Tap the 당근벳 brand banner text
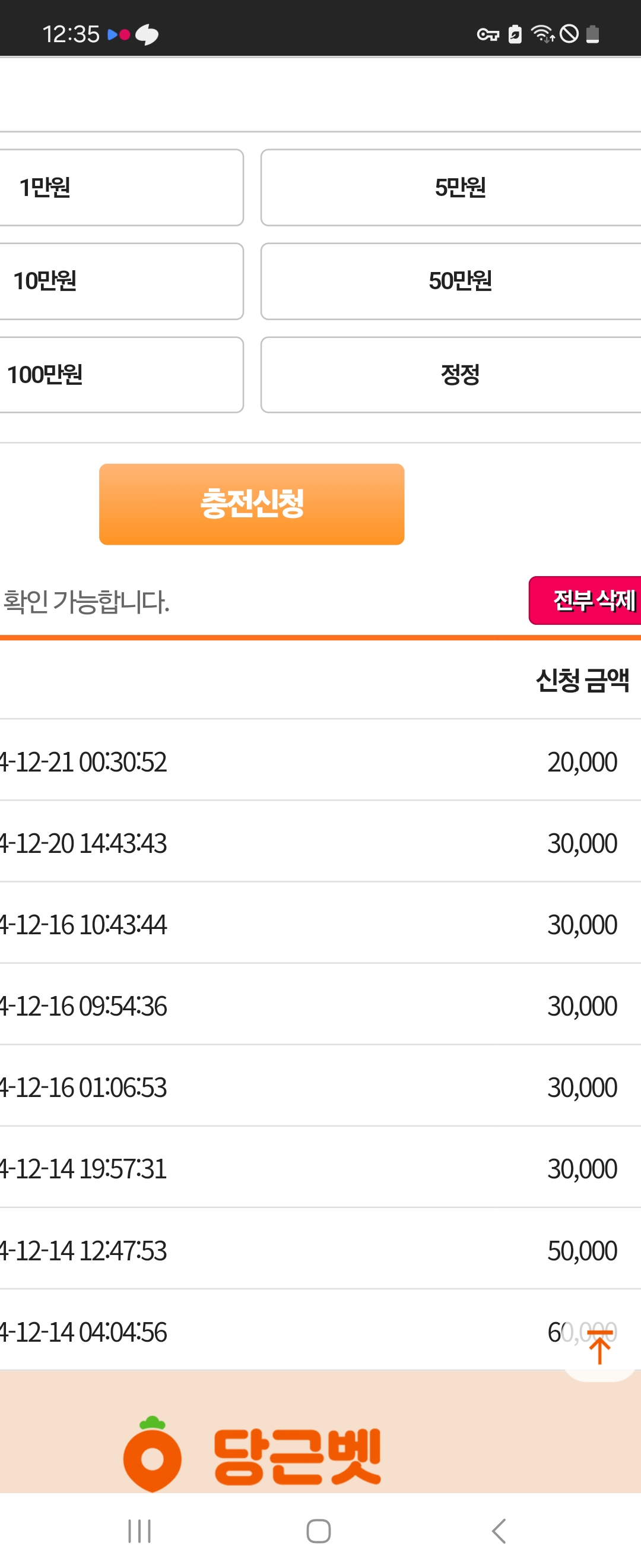Image resolution: width=641 pixels, height=1568 pixels. pos(297,1457)
